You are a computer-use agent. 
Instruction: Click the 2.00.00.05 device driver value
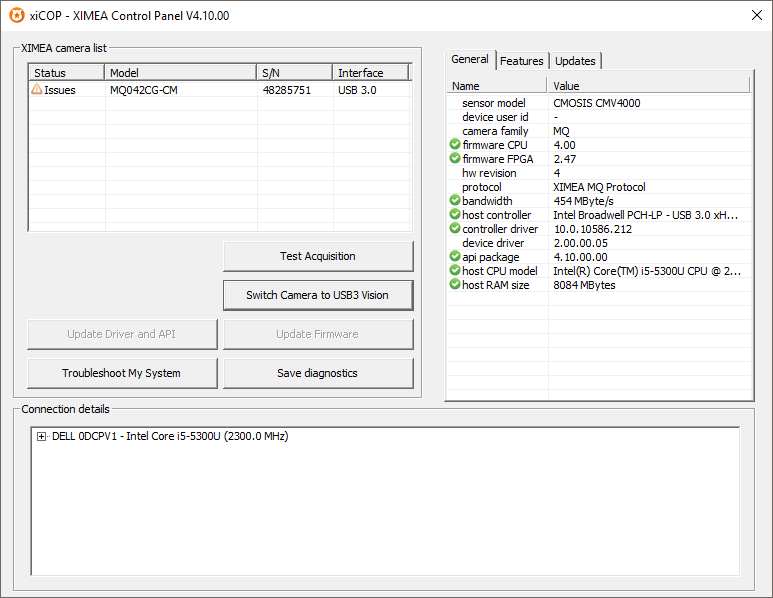(x=580, y=243)
